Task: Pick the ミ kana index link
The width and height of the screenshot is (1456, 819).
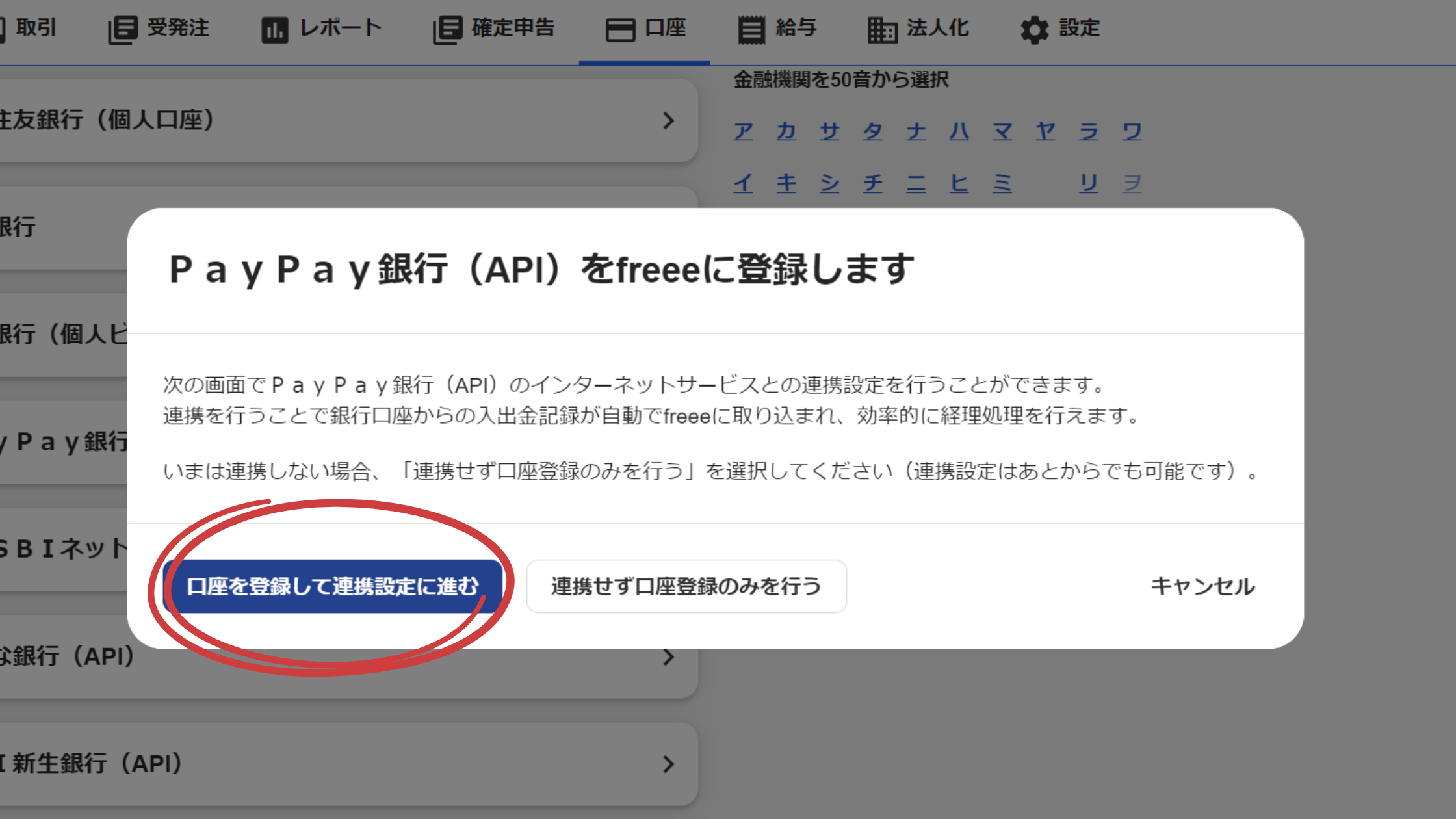Action: pyautogui.click(x=1002, y=183)
